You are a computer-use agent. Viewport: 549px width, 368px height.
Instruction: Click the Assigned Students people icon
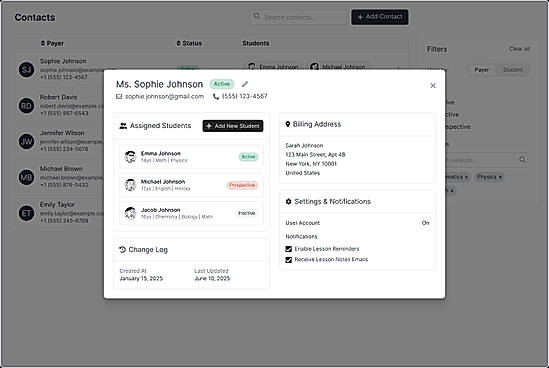123,126
